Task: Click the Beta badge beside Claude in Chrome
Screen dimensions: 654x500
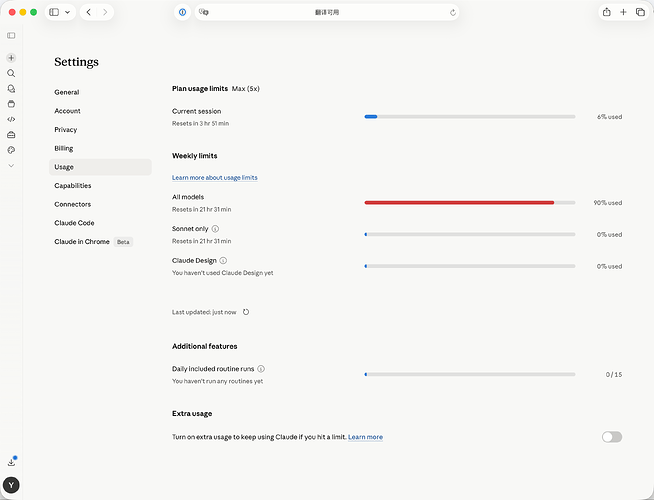Action: [123, 242]
